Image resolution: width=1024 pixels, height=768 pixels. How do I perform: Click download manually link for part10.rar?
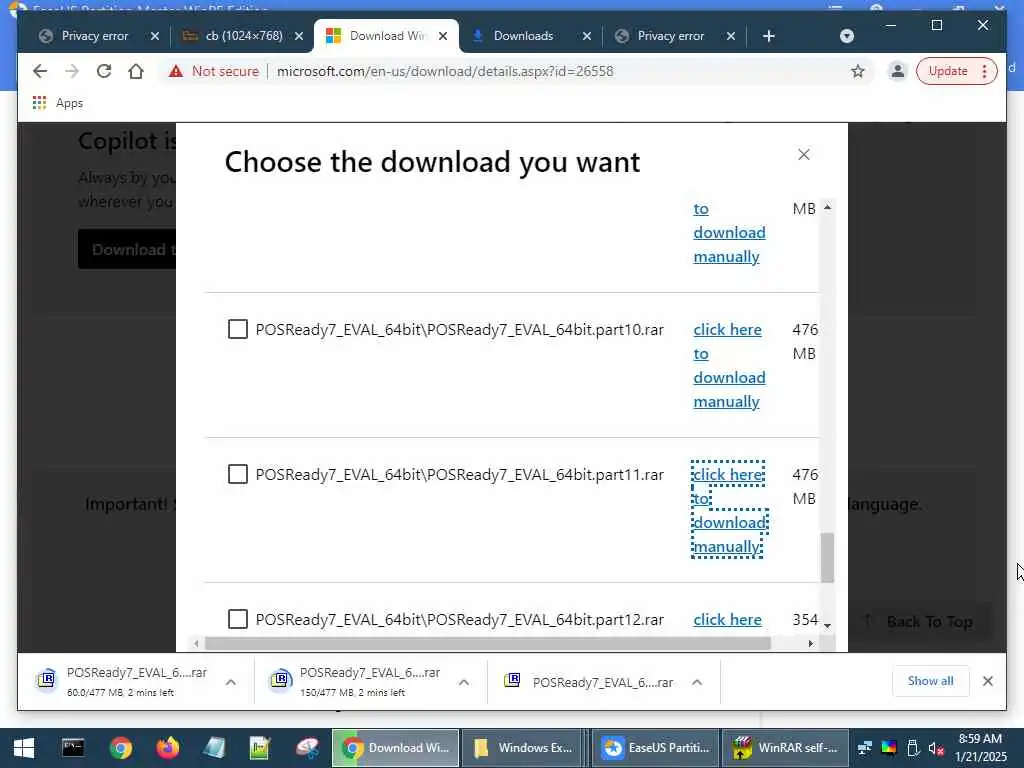click(729, 366)
